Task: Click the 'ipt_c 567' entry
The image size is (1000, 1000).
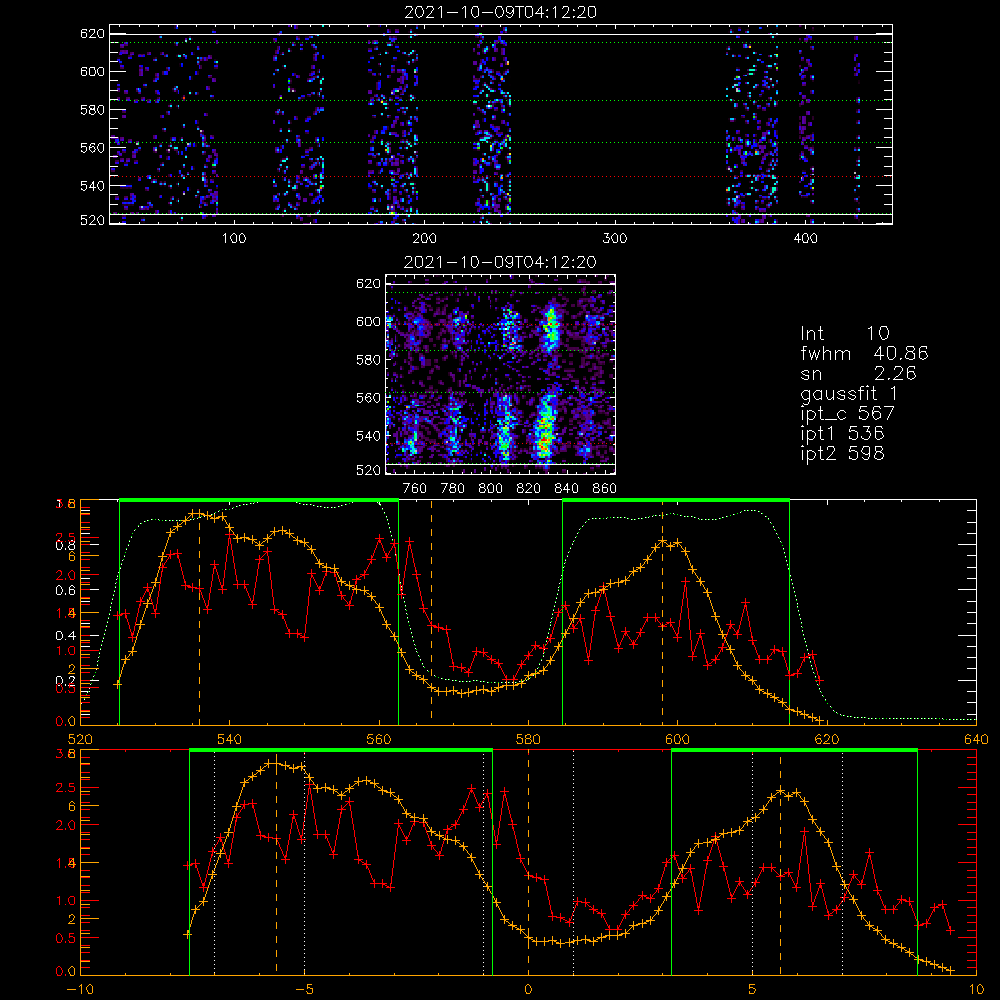Action: [x=848, y=414]
